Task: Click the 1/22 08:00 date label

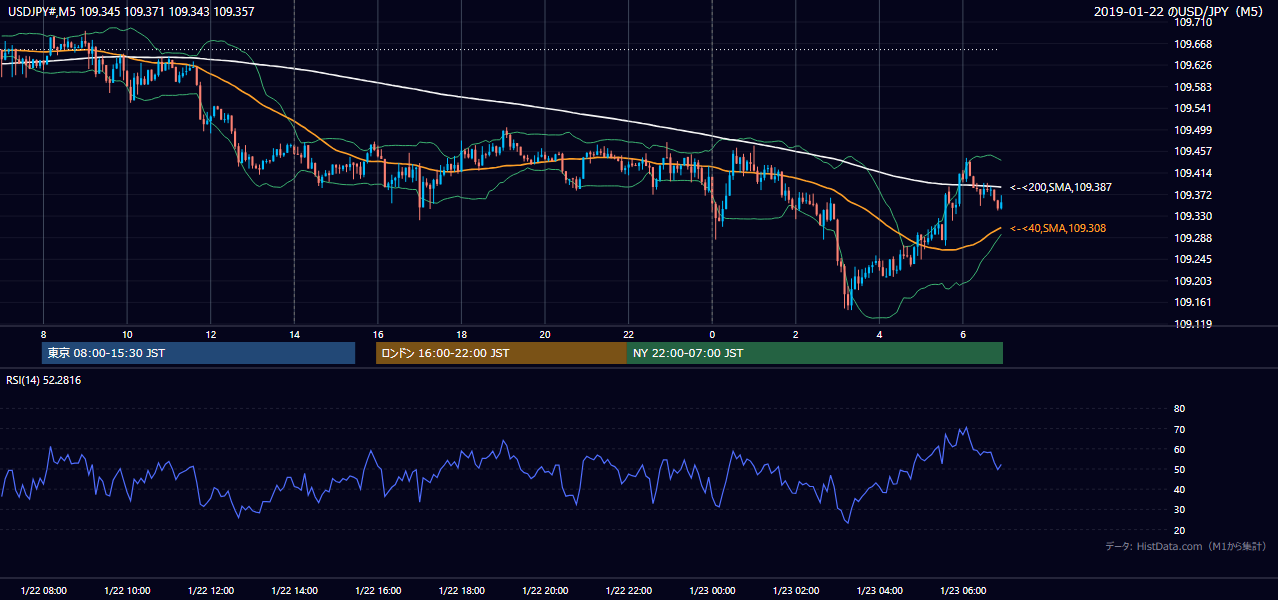Action: [x=43, y=590]
